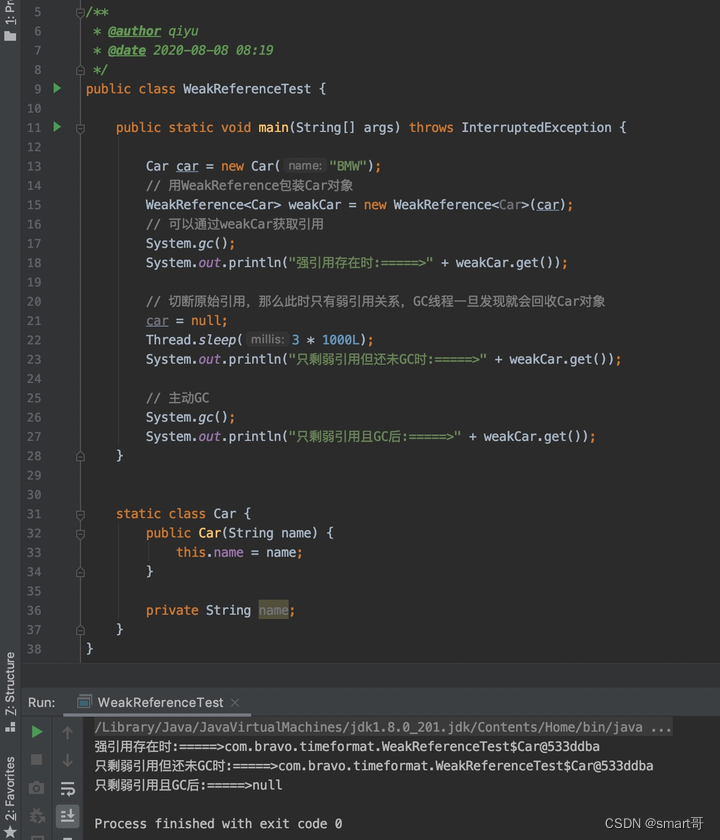This screenshot has width=720, height=840.
Task: Click car = null assignment variable
Action: 157,320
